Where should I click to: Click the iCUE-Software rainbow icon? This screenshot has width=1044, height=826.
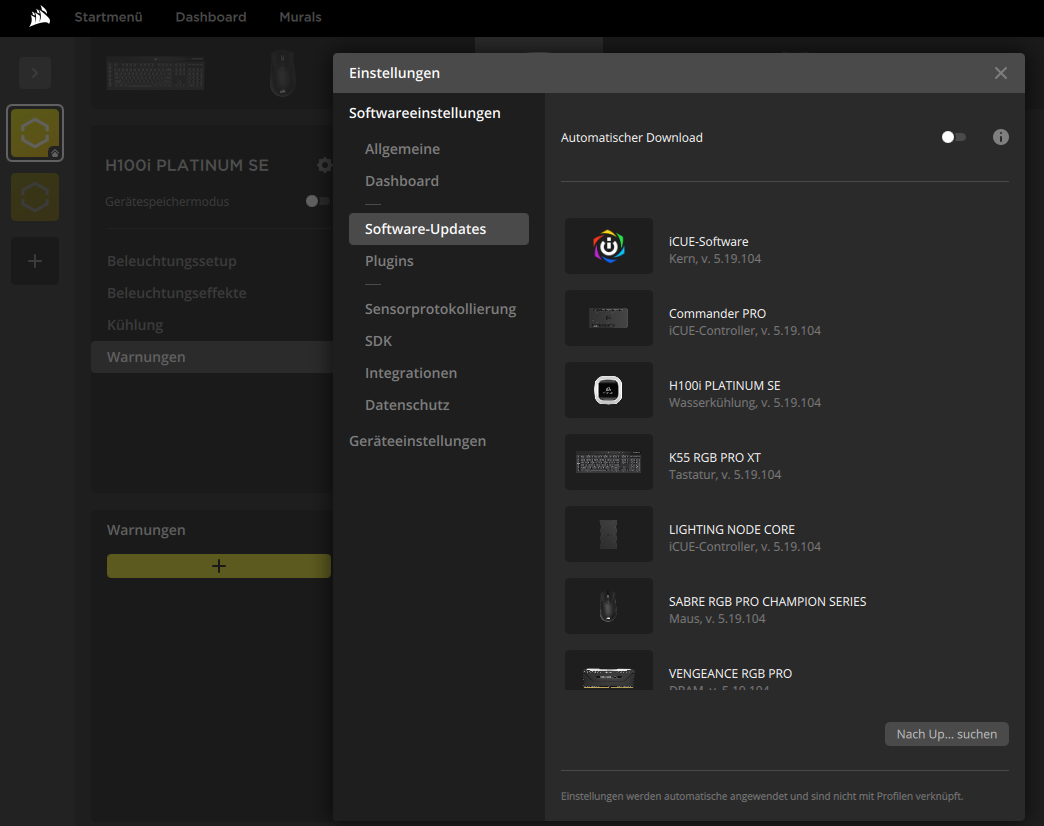click(x=609, y=246)
